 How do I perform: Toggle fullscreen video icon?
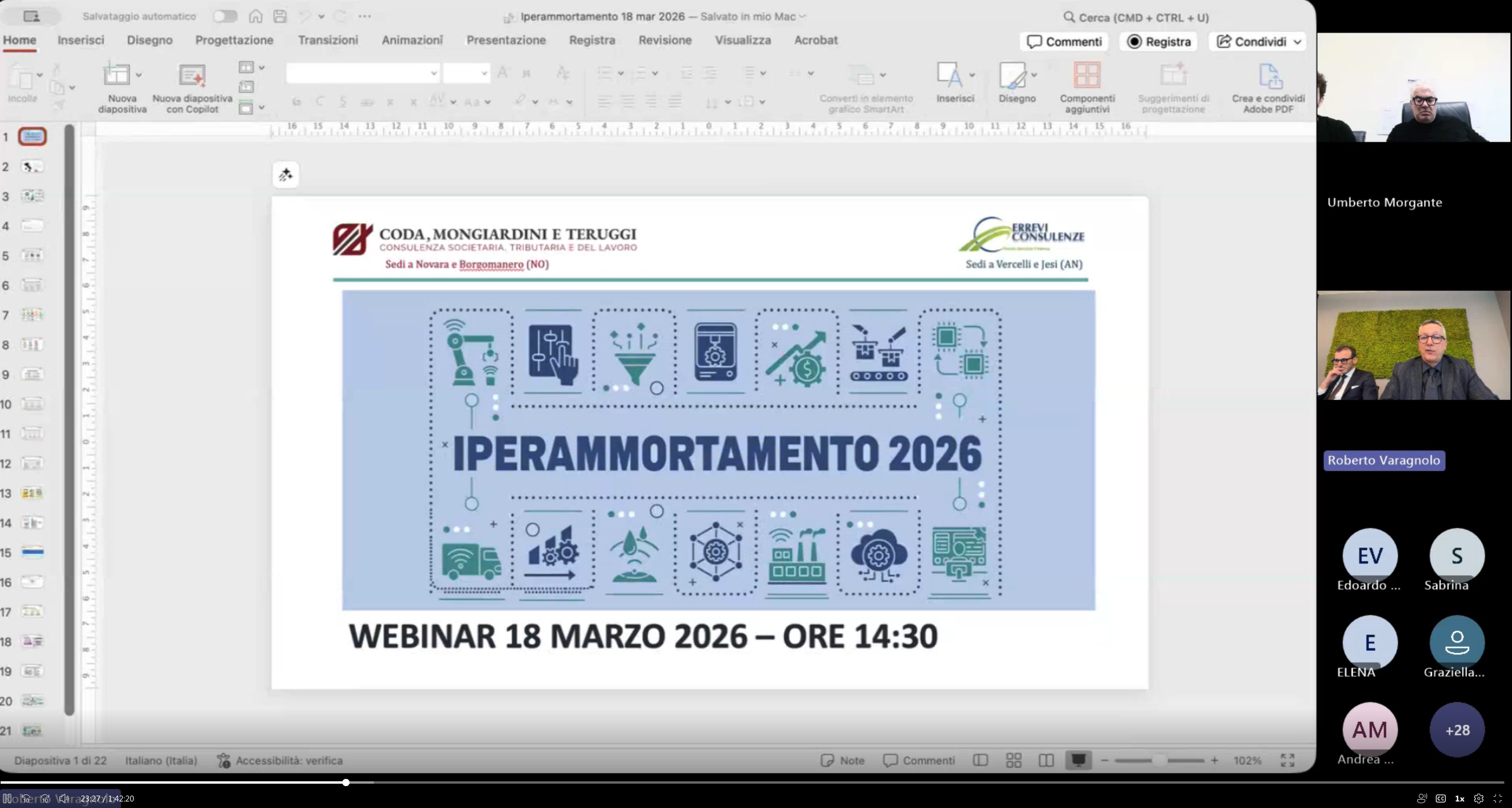[x=1497, y=799]
